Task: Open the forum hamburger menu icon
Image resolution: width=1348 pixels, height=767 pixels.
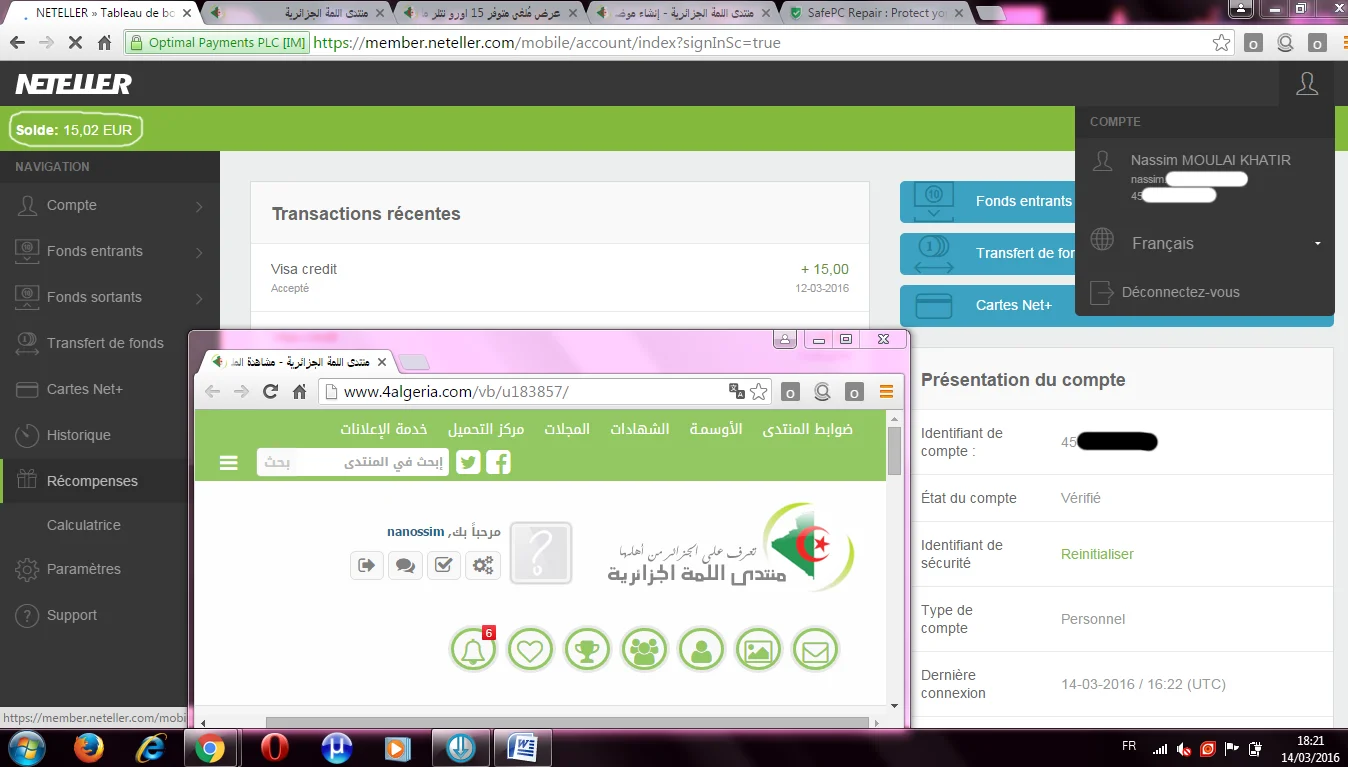Action: point(229,462)
